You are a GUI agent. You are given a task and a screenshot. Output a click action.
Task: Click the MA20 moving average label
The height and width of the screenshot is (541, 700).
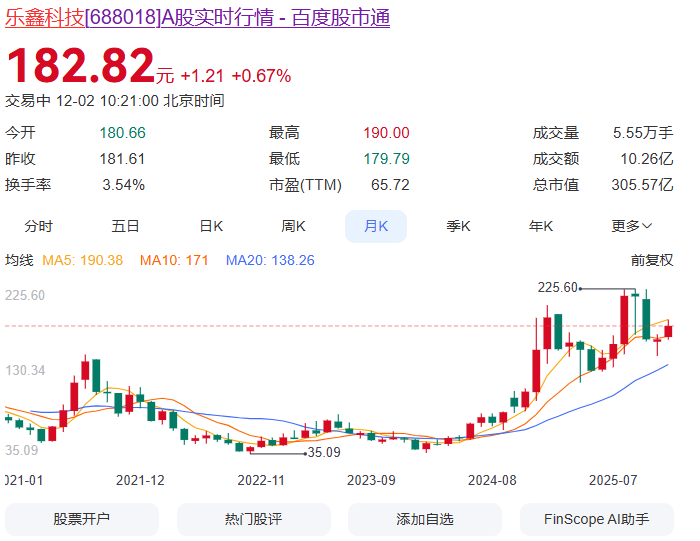270,260
